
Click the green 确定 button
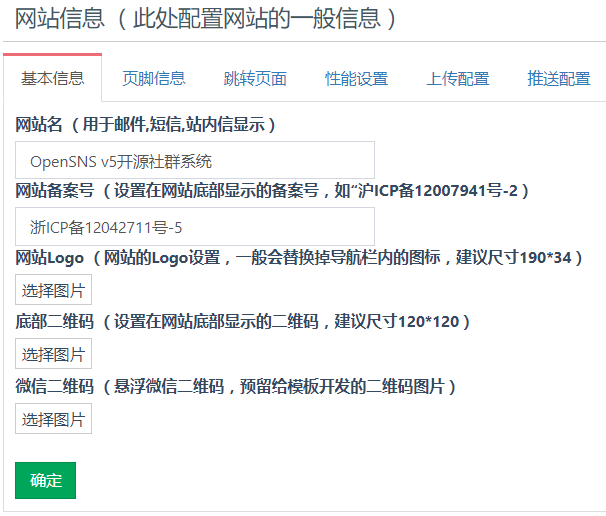(46, 480)
